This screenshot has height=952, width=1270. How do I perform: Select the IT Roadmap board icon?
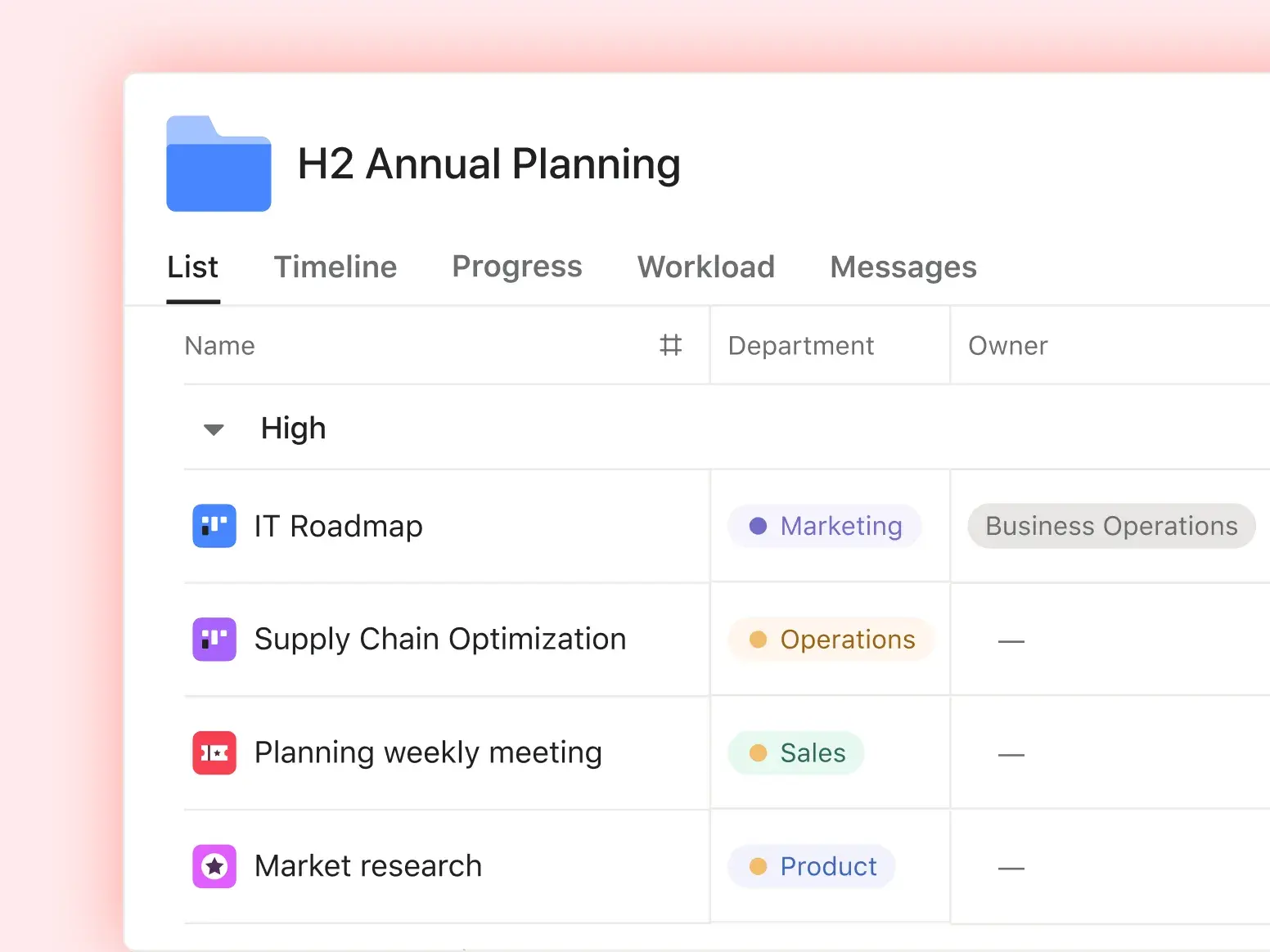coord(214,526)
